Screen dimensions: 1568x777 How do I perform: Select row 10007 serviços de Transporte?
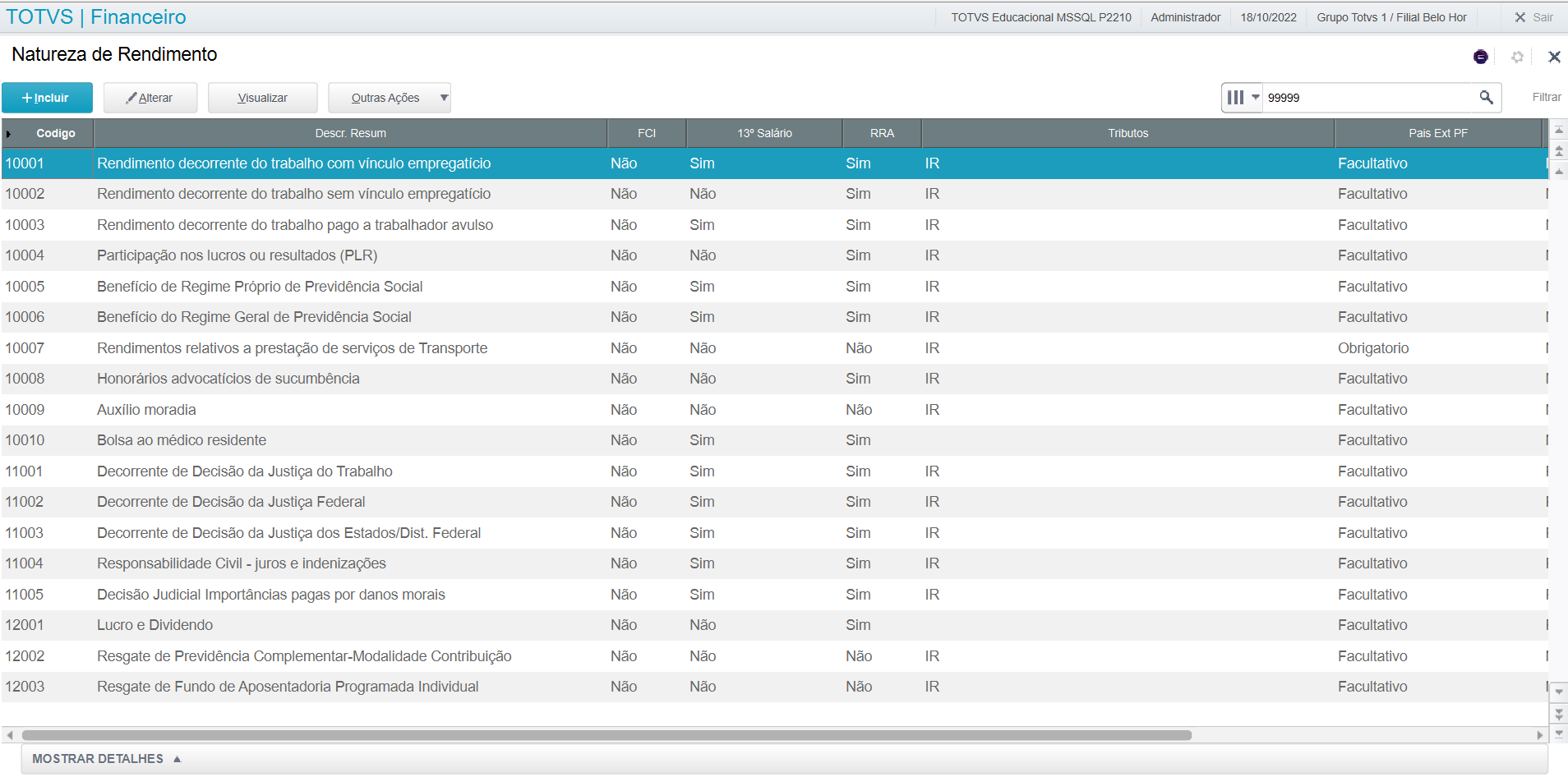pyautogui.click(x=774, y=348)
